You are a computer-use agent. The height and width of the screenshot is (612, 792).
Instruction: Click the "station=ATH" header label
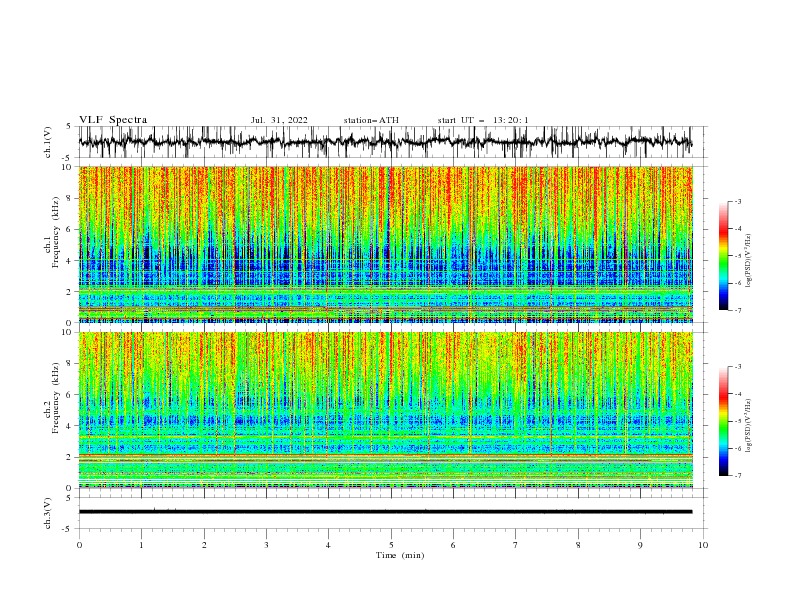(371, 120)
